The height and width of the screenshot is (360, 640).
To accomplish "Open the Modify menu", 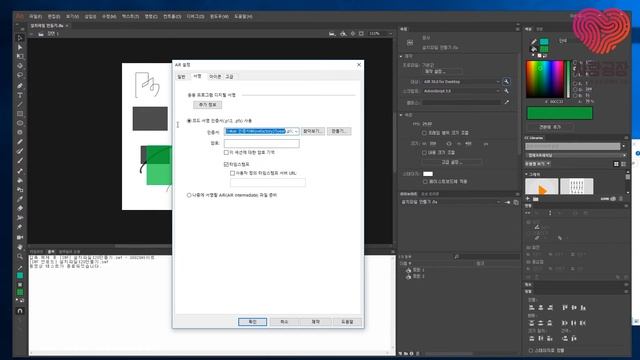I will (109, 17).
